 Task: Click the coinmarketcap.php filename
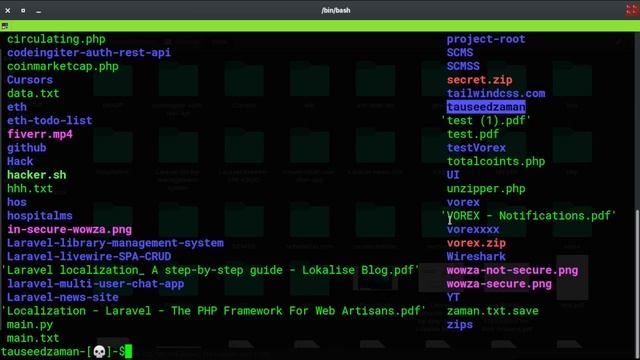pyautogui.click(x=63, y=66)
